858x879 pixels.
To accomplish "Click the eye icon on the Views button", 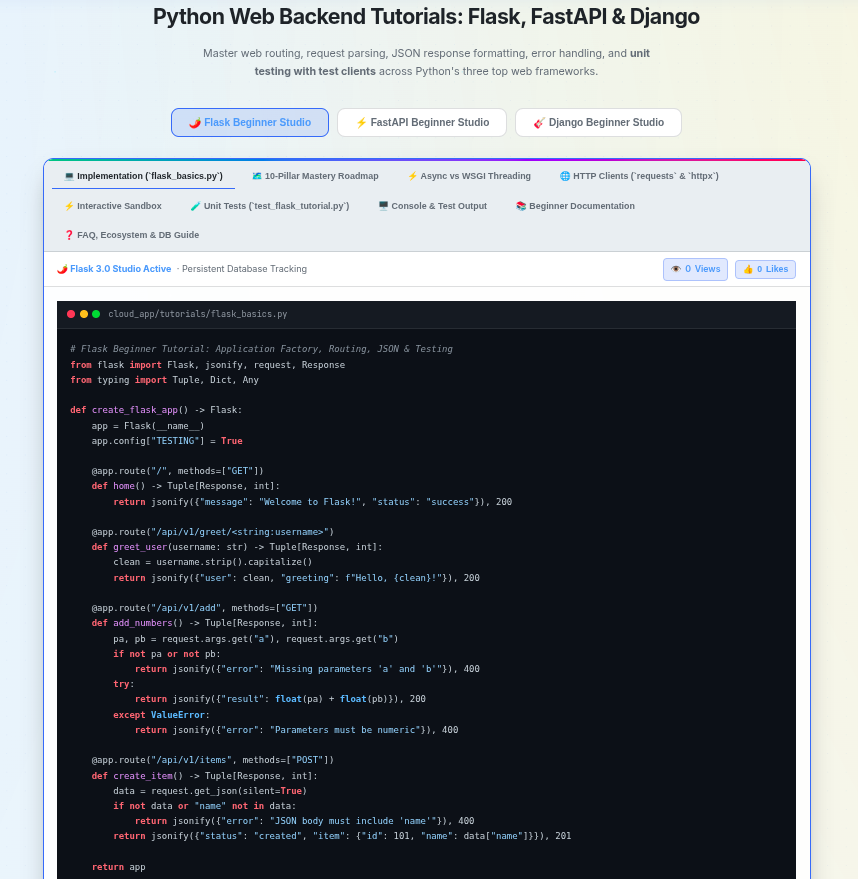I will [x=676, y=269].
